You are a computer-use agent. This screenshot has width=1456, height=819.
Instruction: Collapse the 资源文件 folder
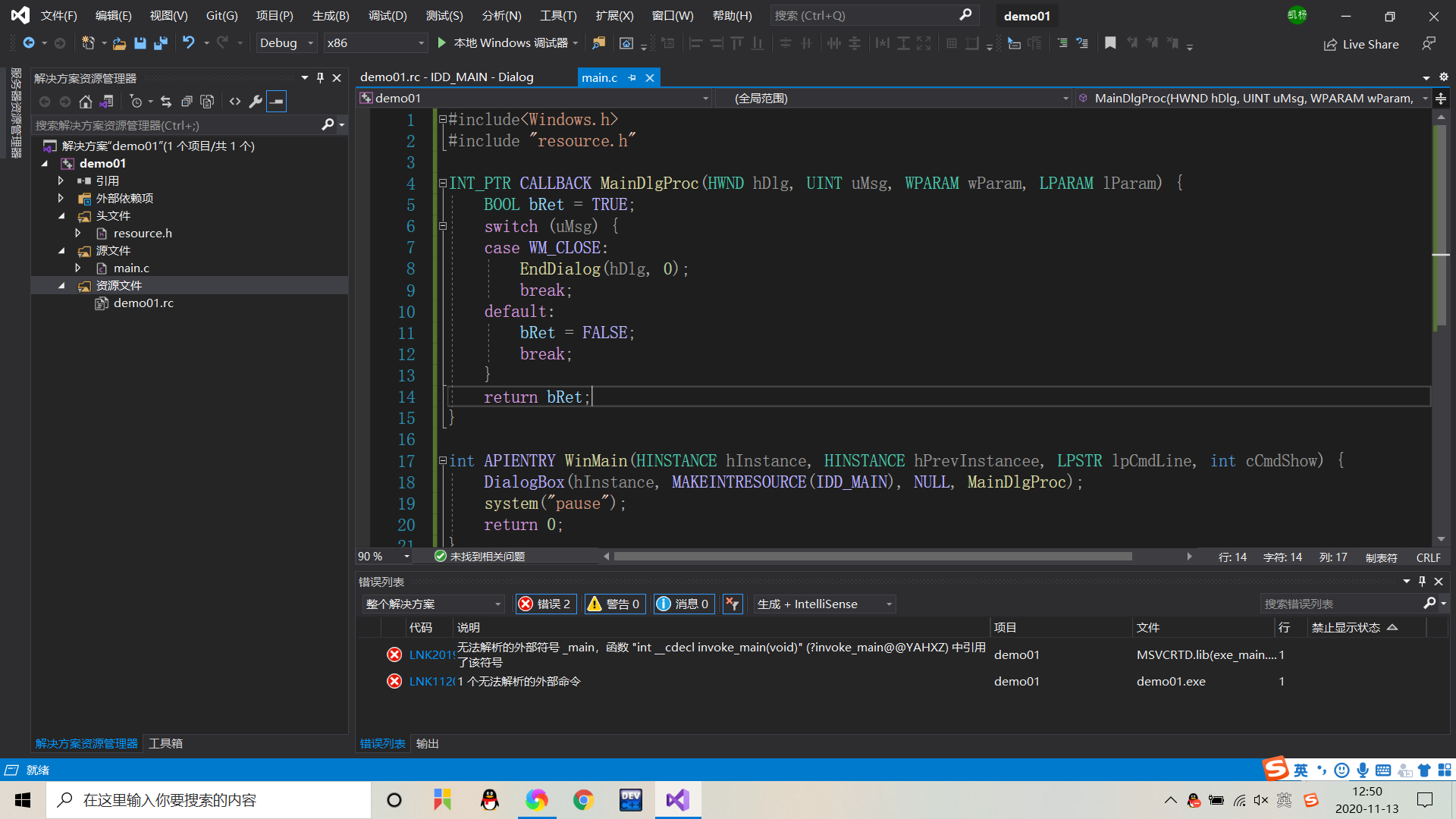pyautogui.click(x=61, y=286)
